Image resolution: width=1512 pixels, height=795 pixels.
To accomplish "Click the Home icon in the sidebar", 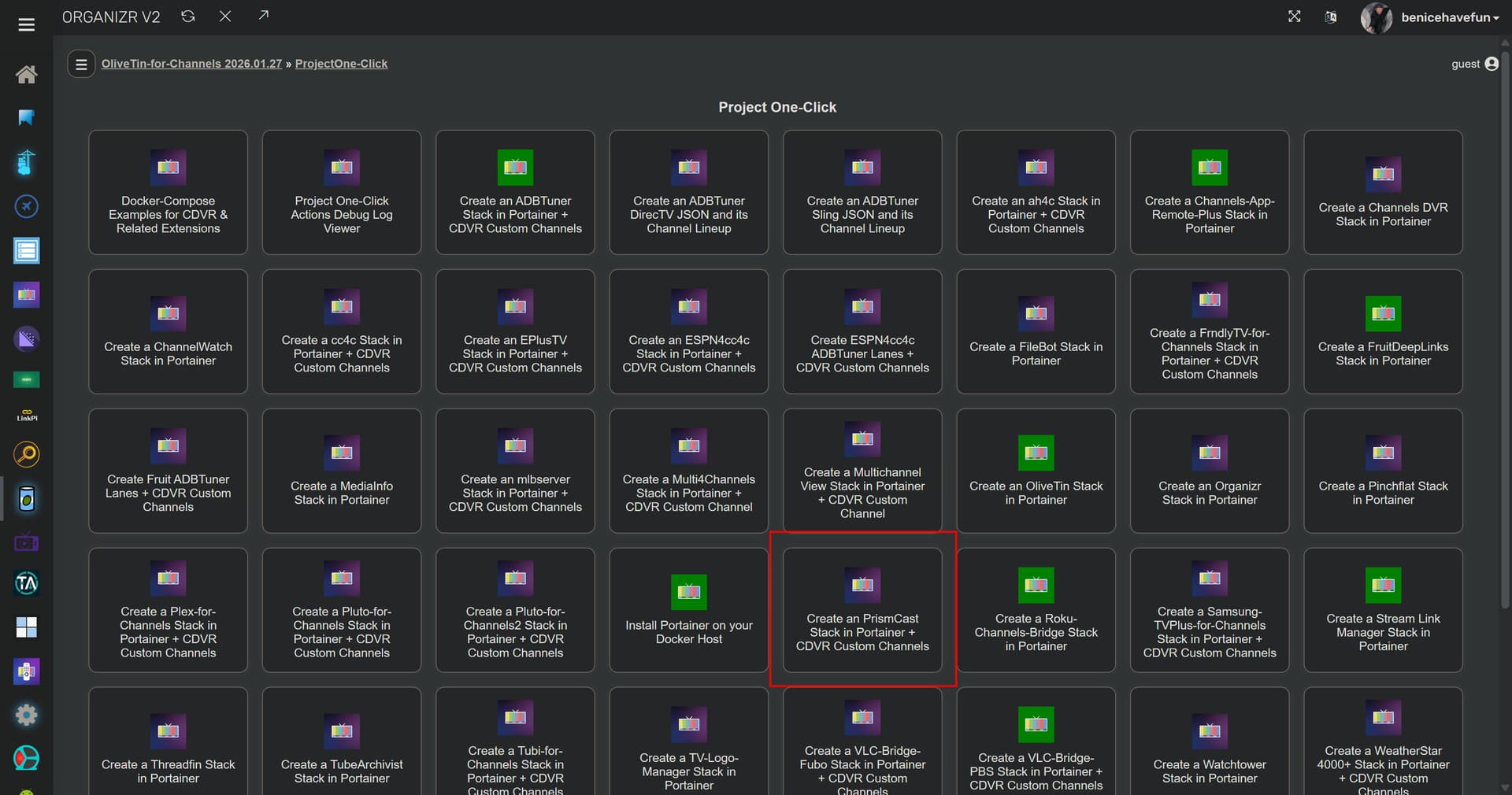I will [x=26, y=74].
